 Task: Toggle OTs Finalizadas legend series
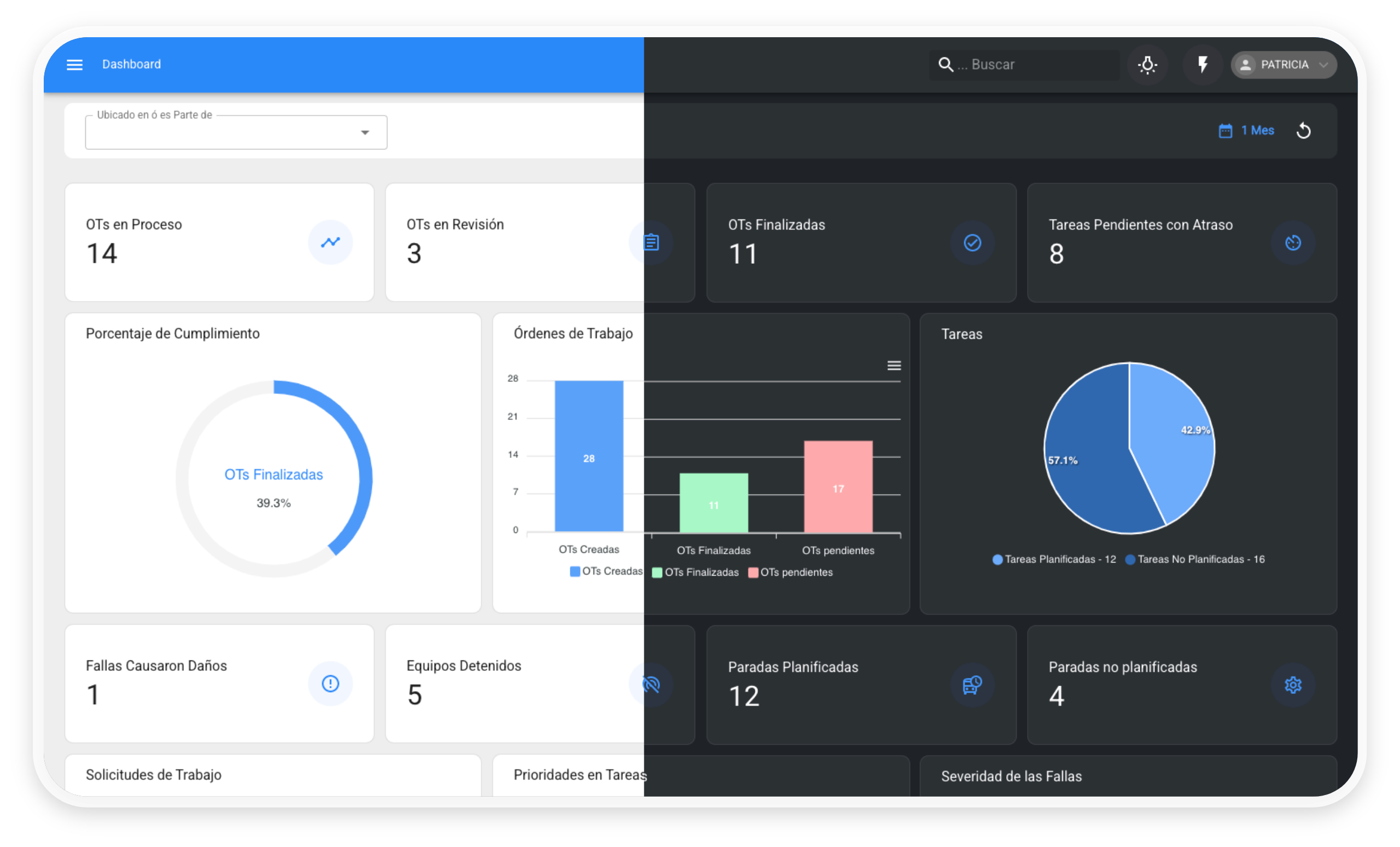coord(696,572)
